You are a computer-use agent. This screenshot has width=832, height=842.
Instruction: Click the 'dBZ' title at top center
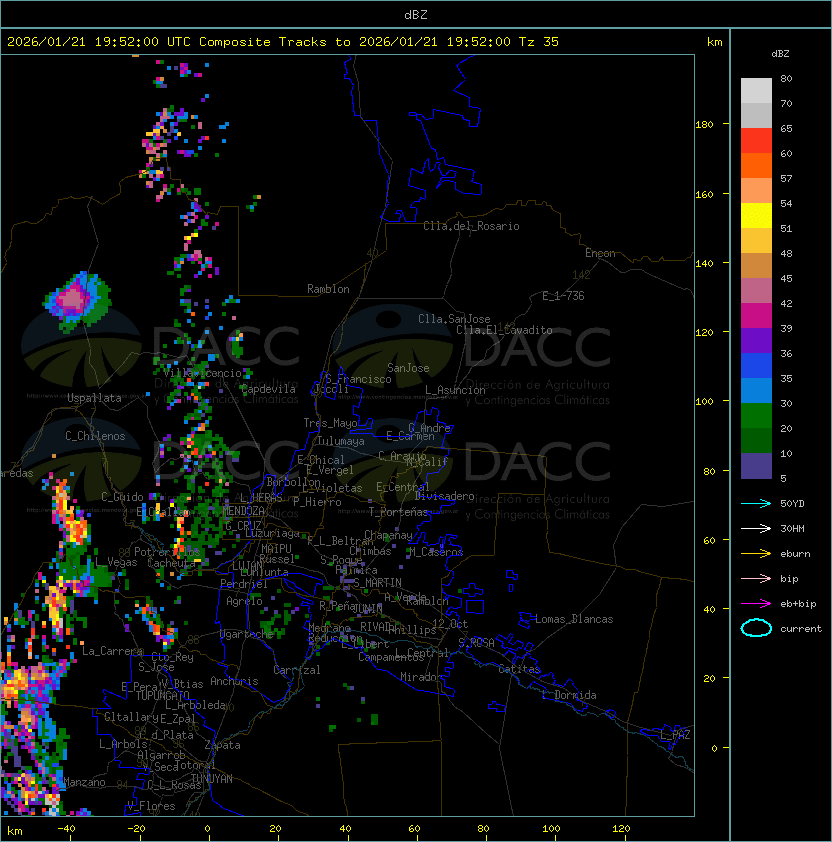coord(416,15)
